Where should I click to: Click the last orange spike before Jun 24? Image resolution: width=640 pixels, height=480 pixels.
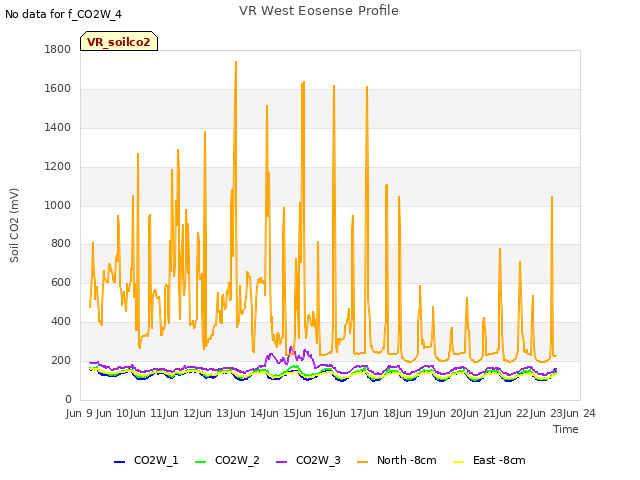click(x=552, y=197)
